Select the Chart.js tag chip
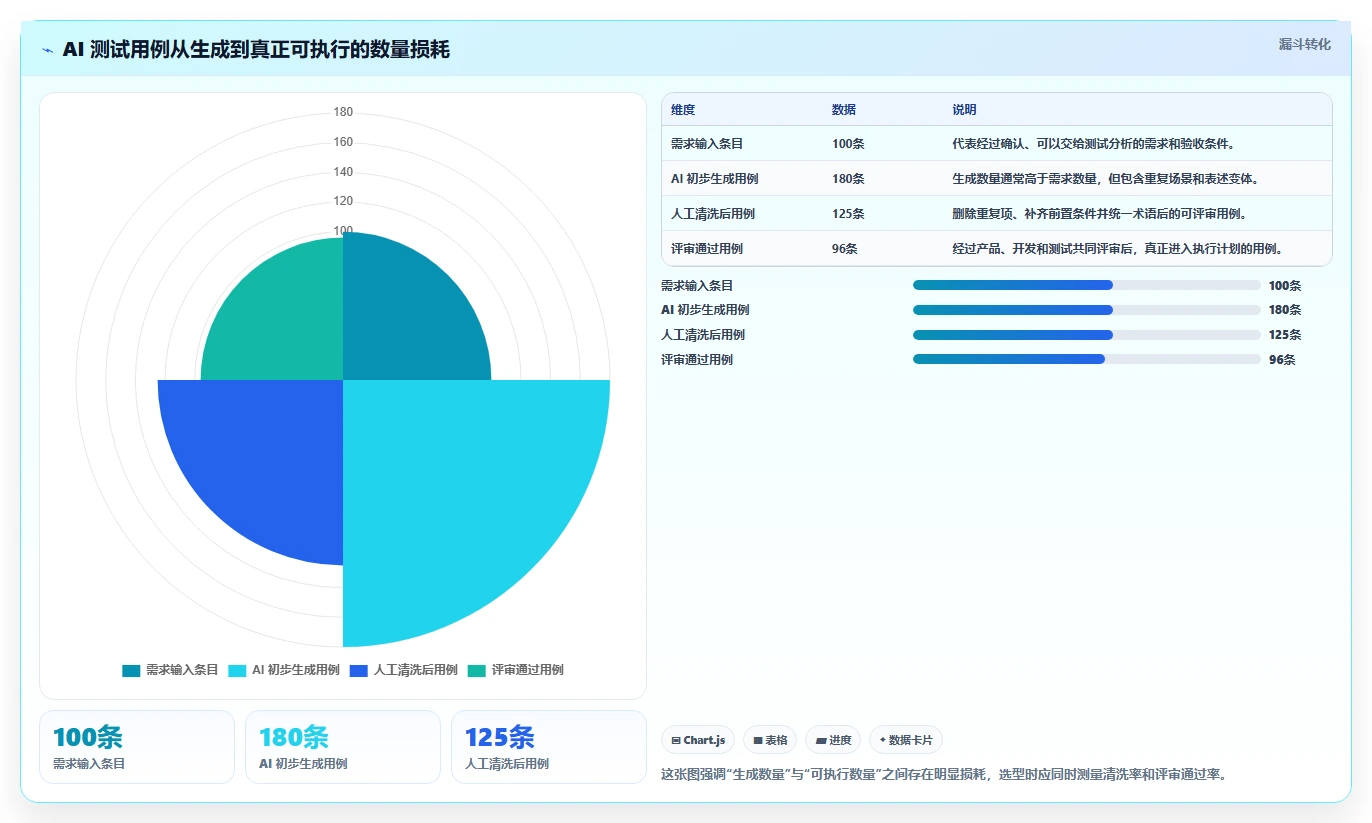The image size is (1372, 823). pyautogui.click(x=698, y=740)
